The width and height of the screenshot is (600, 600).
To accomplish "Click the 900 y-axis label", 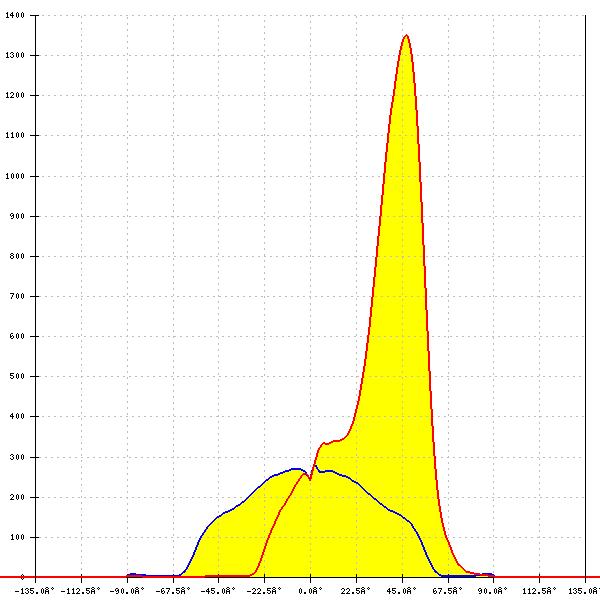I will 17,217.
